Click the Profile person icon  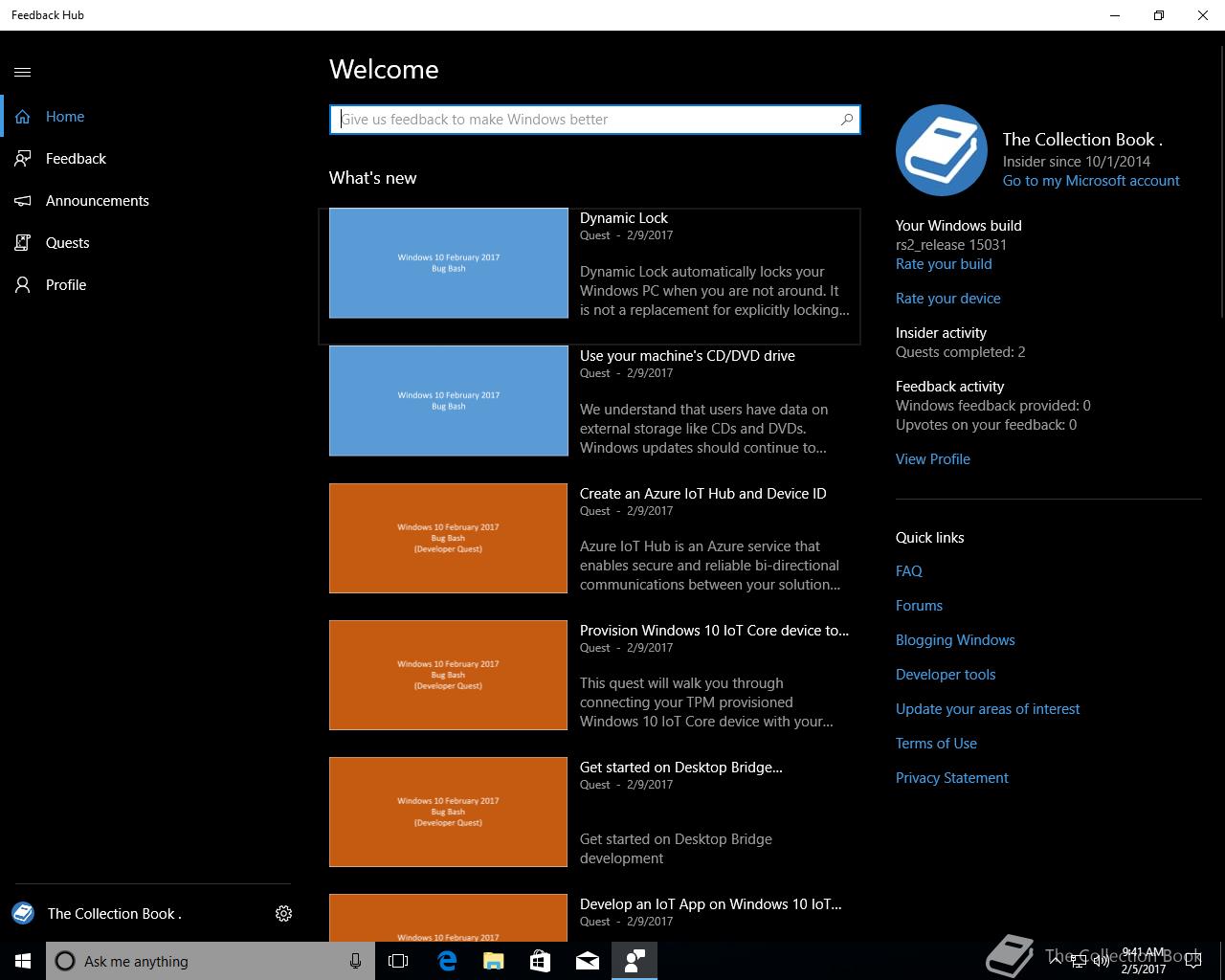(23, 285)
